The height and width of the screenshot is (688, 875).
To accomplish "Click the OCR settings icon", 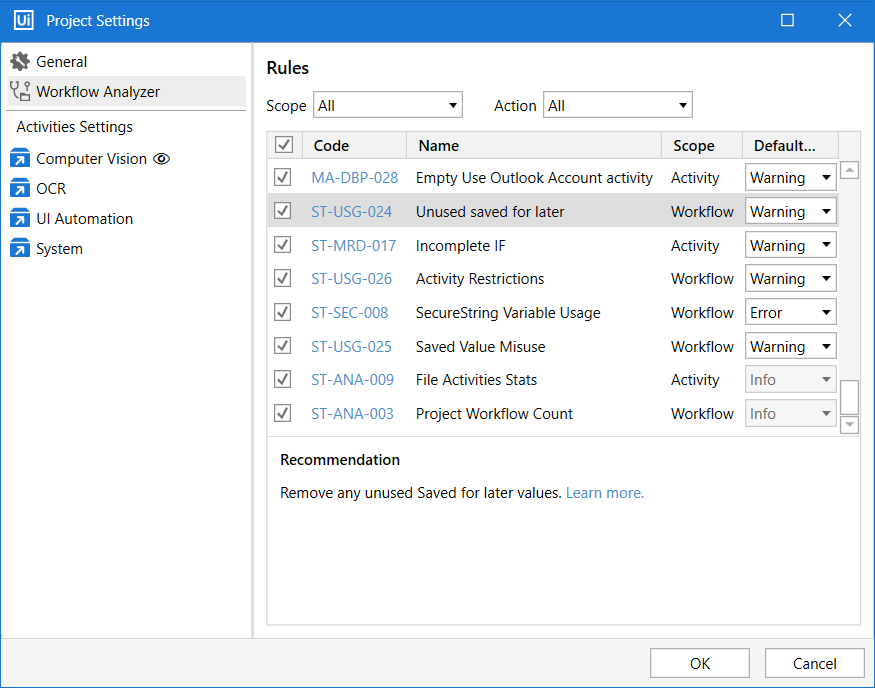I will 20,189.
